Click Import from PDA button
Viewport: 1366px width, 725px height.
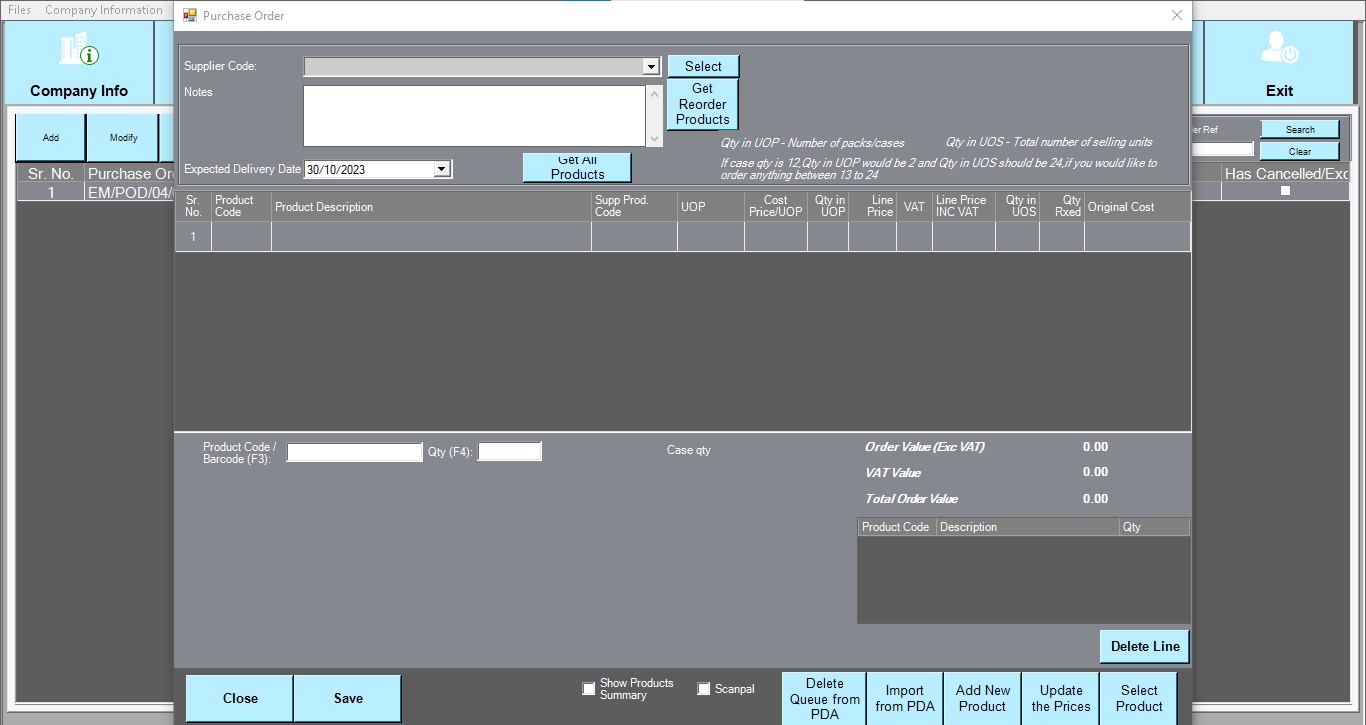(905, 698)
